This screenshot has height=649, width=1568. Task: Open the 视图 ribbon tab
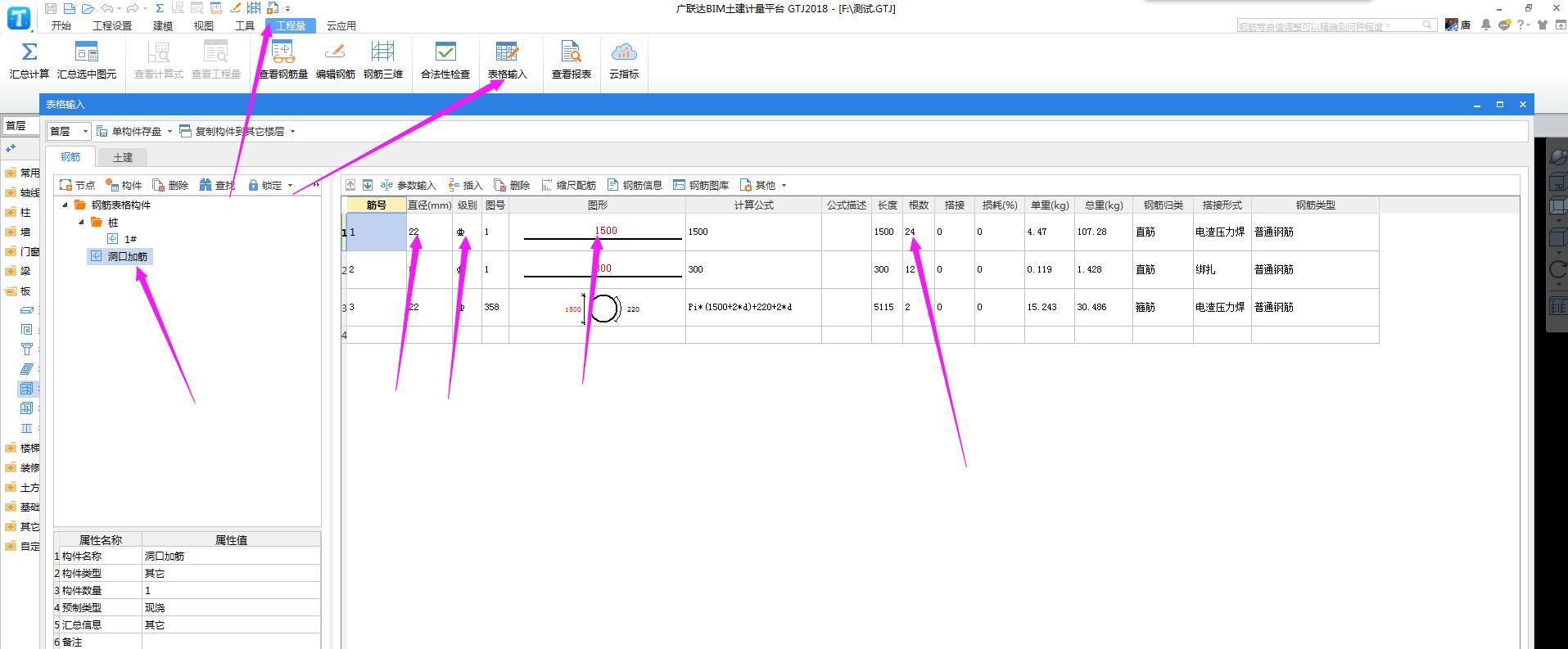click(204, 25)
